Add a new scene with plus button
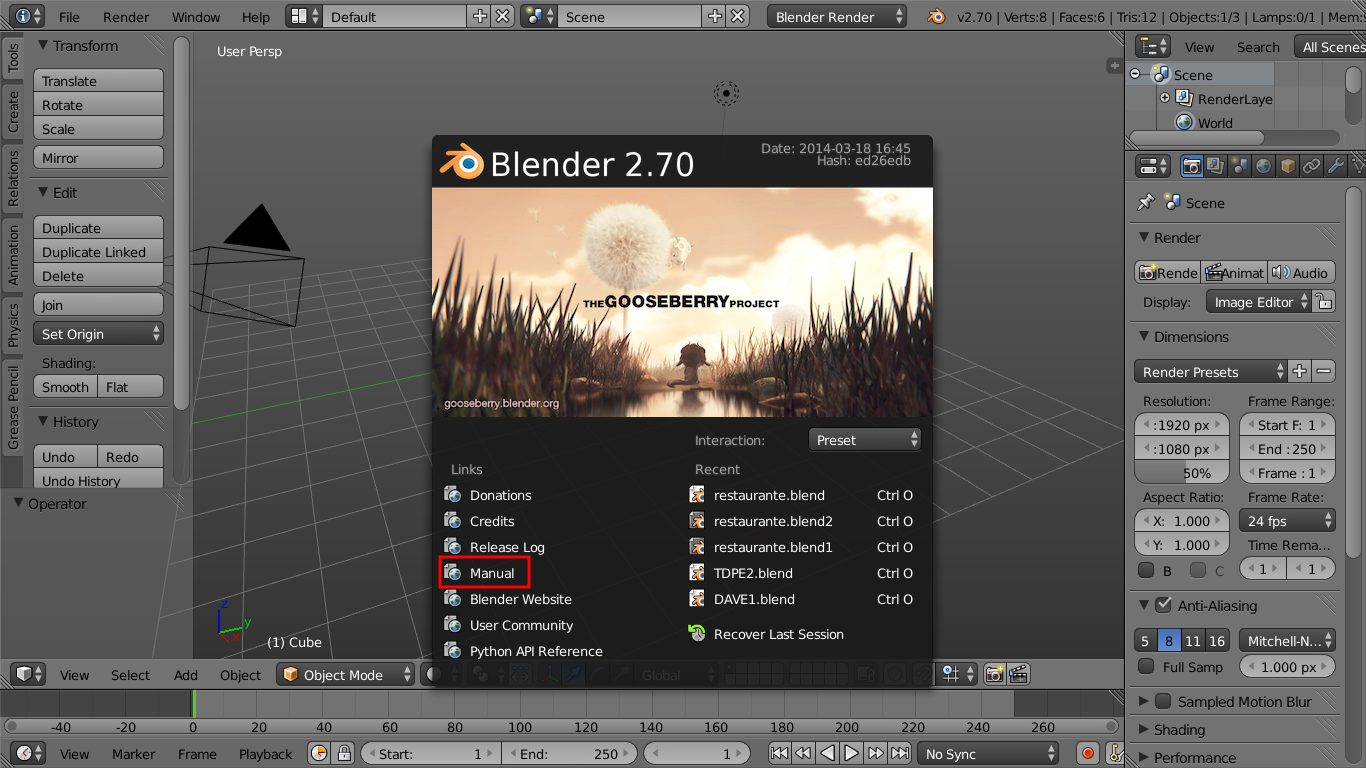Image resolution: width=1366 pixels, height=768 pixels. 714,17
